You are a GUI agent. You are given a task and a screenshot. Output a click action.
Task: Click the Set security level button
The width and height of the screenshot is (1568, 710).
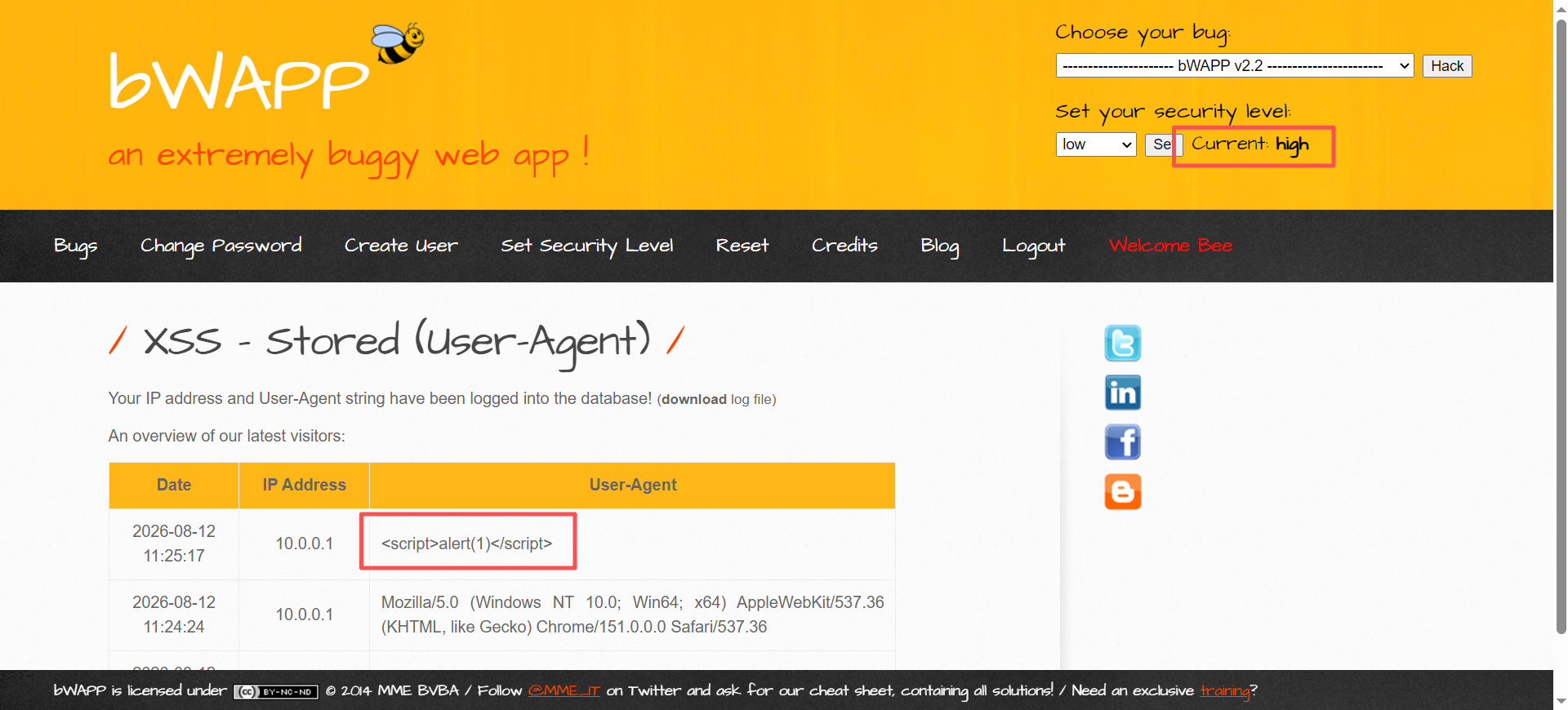1162,144
